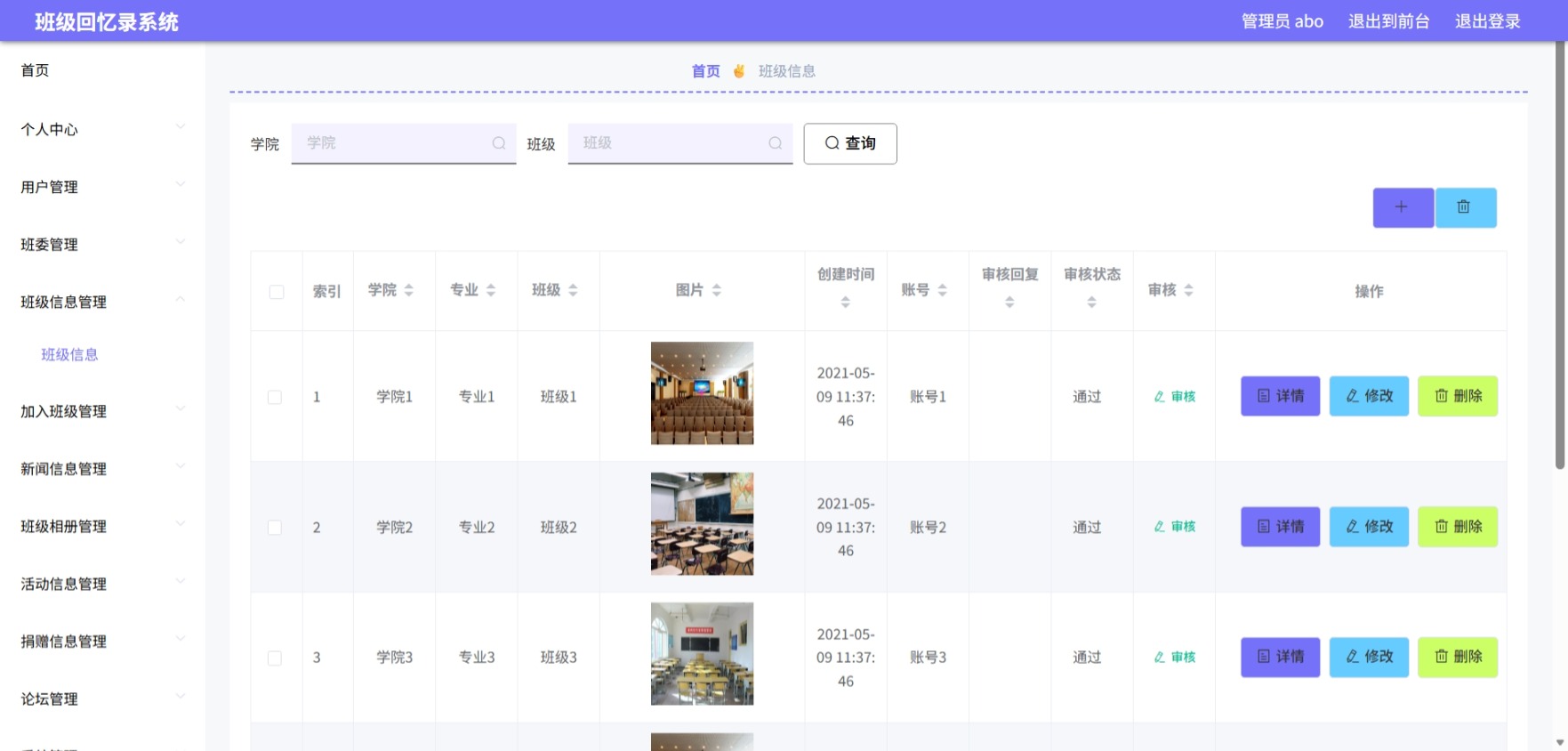Click the scrollbar down arrow
1568x751 pixels.
1560,742
